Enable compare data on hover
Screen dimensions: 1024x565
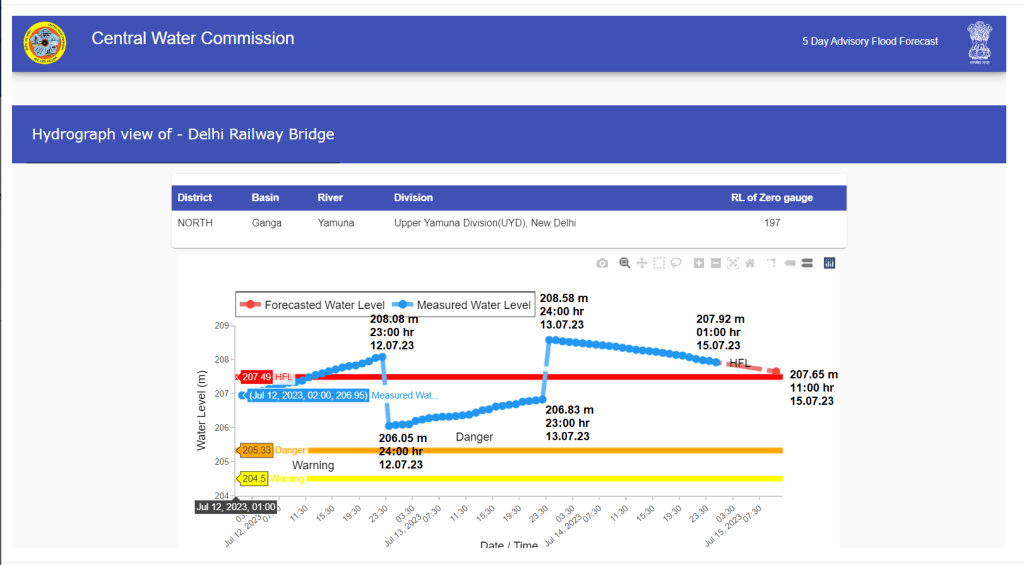(806, 263)
